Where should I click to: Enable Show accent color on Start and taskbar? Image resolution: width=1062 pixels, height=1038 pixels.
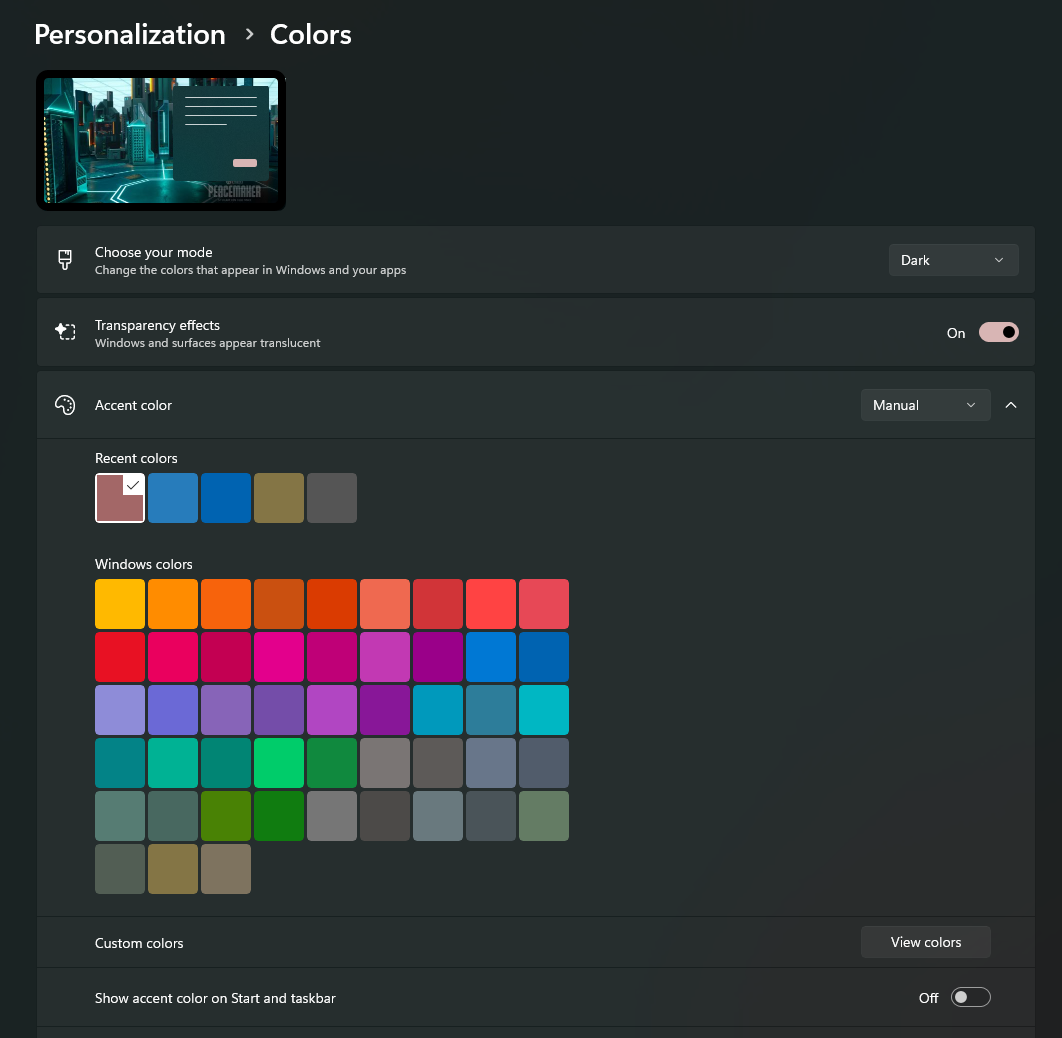click(970, 997)
